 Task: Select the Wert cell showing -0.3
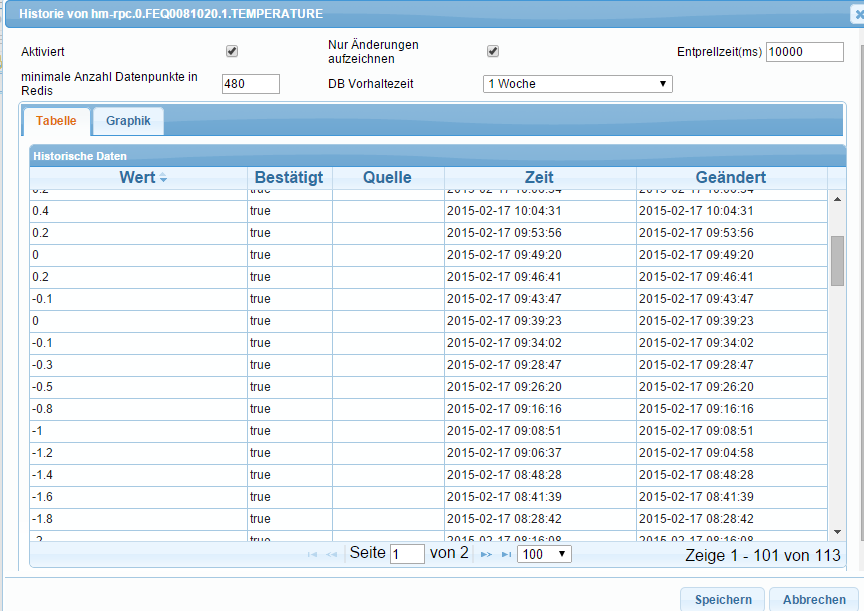click(138, 365)
